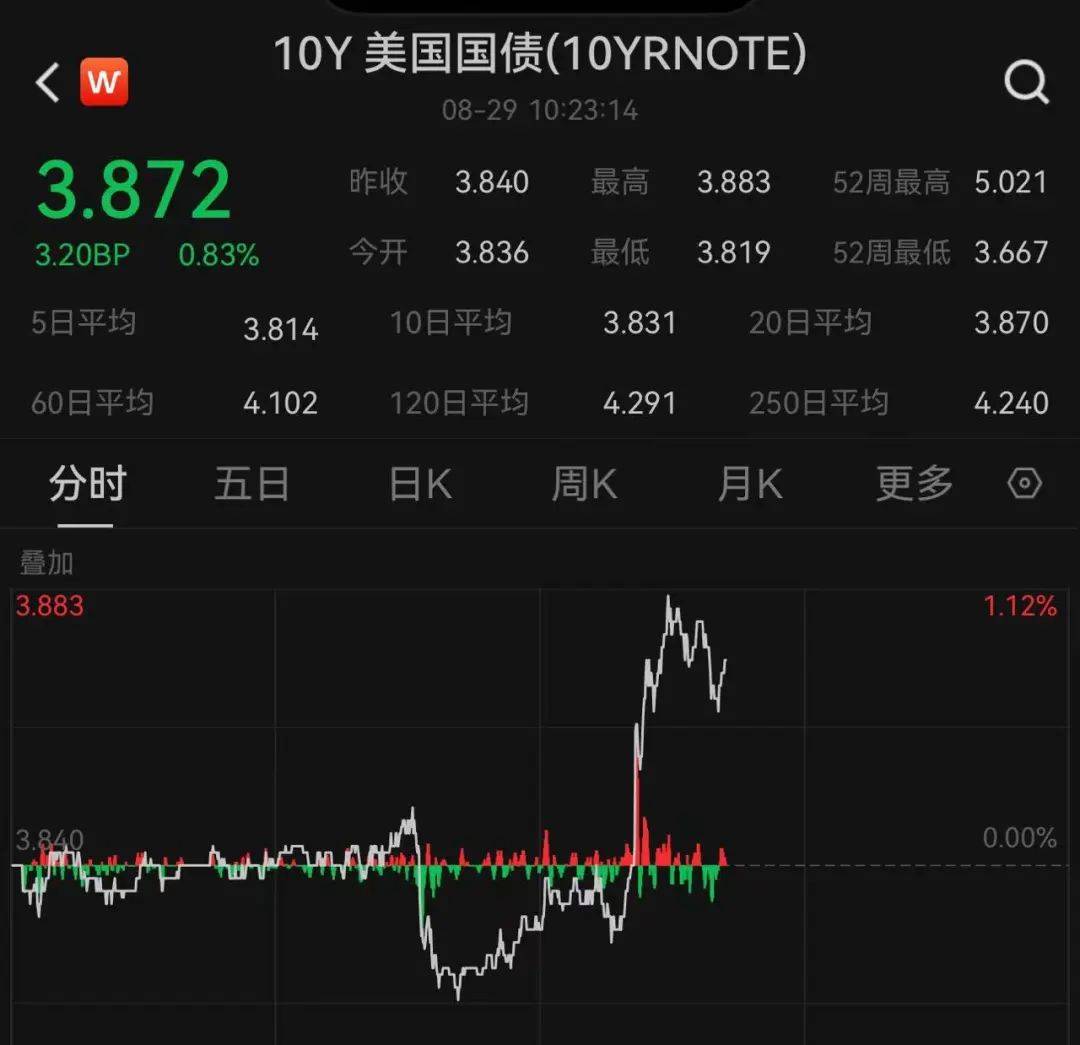Open the search magnifier icon
The image size is (1080, 1045).
point(1026,83)
